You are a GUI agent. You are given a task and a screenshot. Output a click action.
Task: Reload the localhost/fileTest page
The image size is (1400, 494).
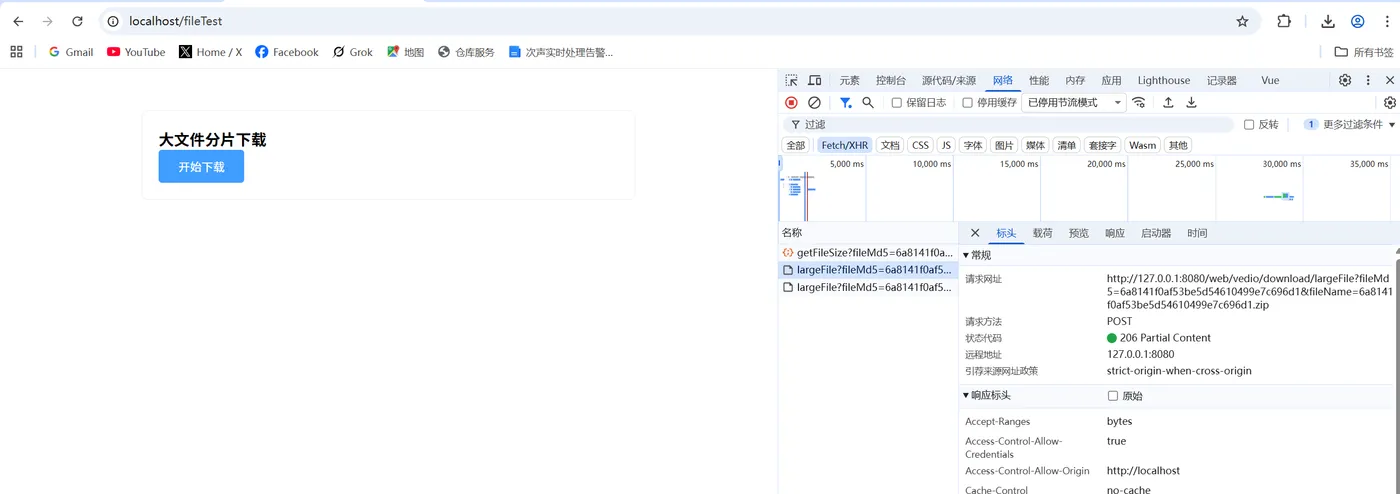(78, 21)
